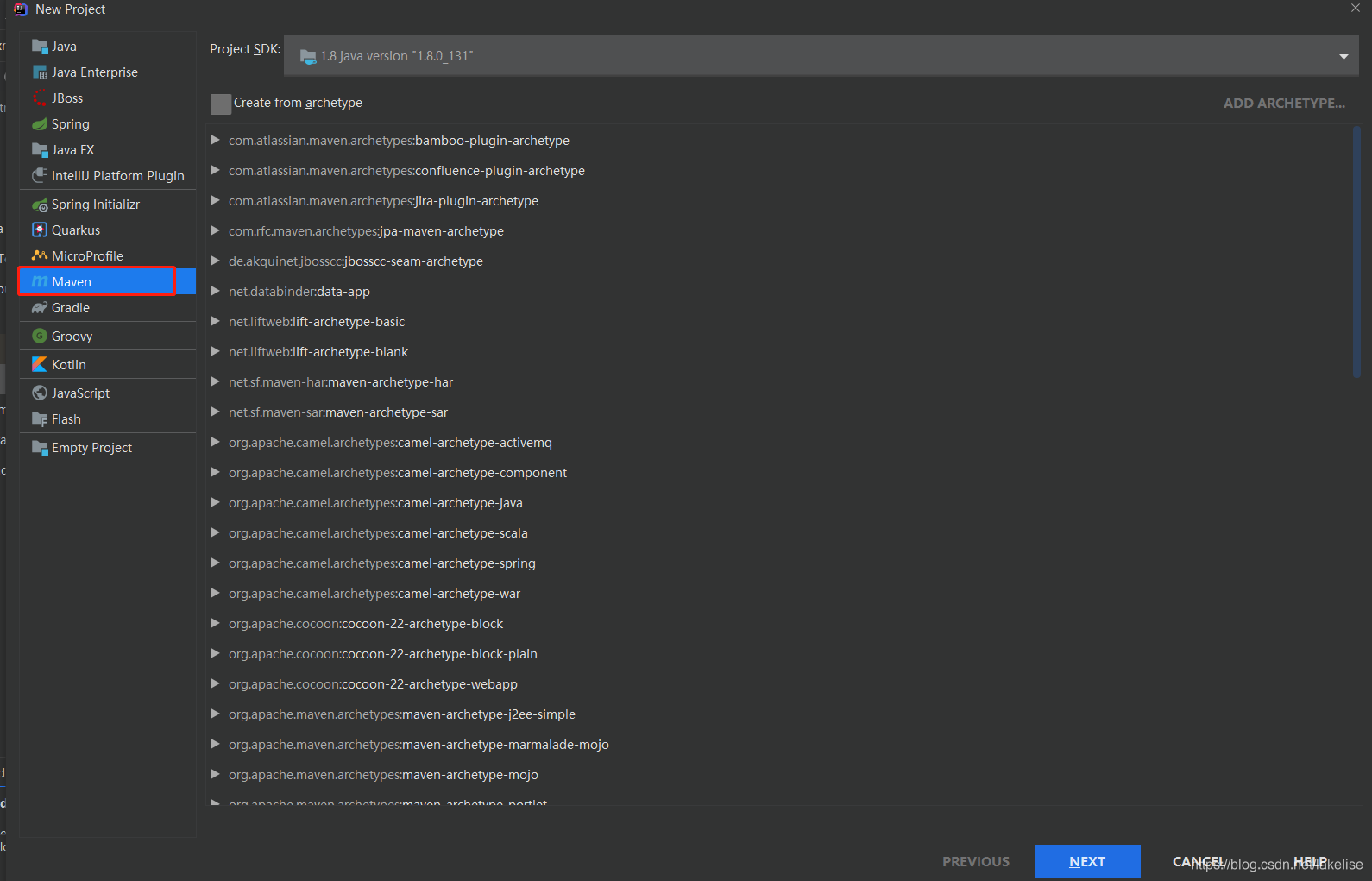This screenshot has height=881, width=1372.
Task: Expand jbosscc-seam-archetype entry
Action: coord(216,261)
